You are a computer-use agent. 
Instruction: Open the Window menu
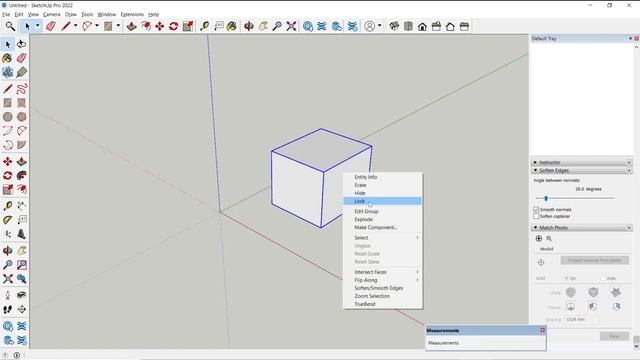[107, 14]
